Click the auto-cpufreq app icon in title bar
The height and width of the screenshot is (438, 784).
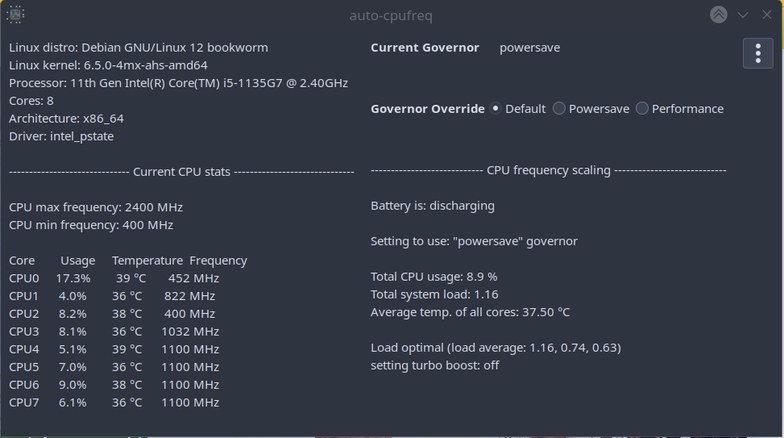point(16,14)
